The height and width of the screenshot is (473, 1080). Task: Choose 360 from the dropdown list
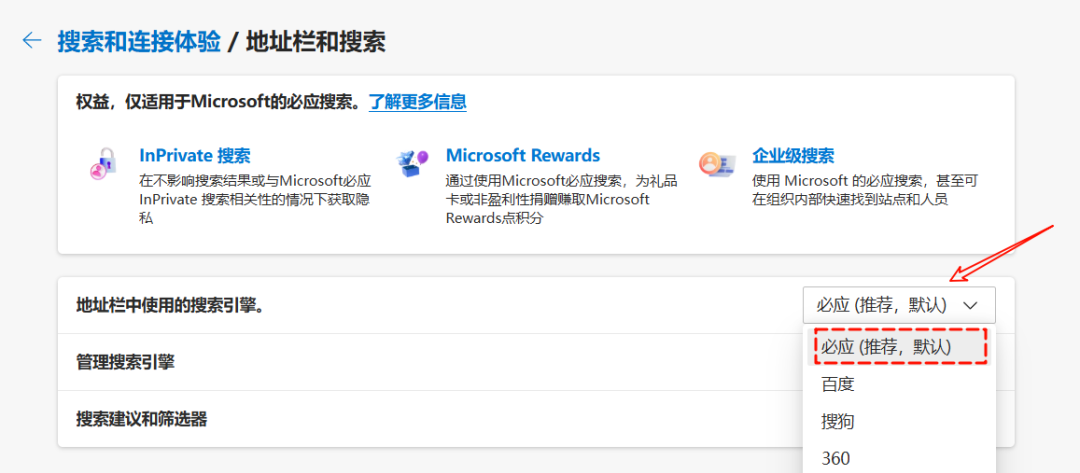point(900,458)
